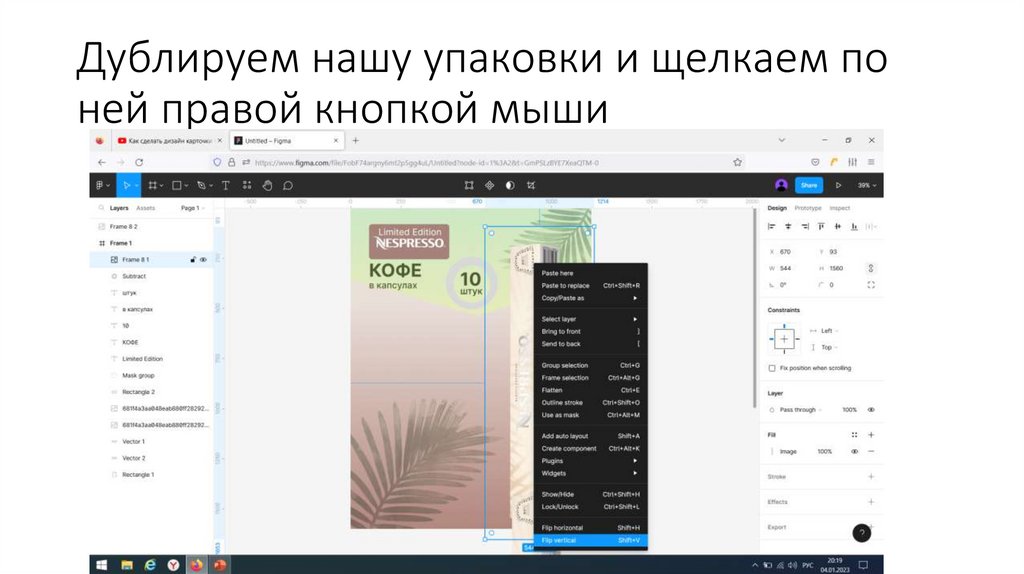Image resolution: width=1024 pixels, height=574 pixels.
Task: Expand the Pass through blend mode dropdown
Action: [x=801, y=409]
